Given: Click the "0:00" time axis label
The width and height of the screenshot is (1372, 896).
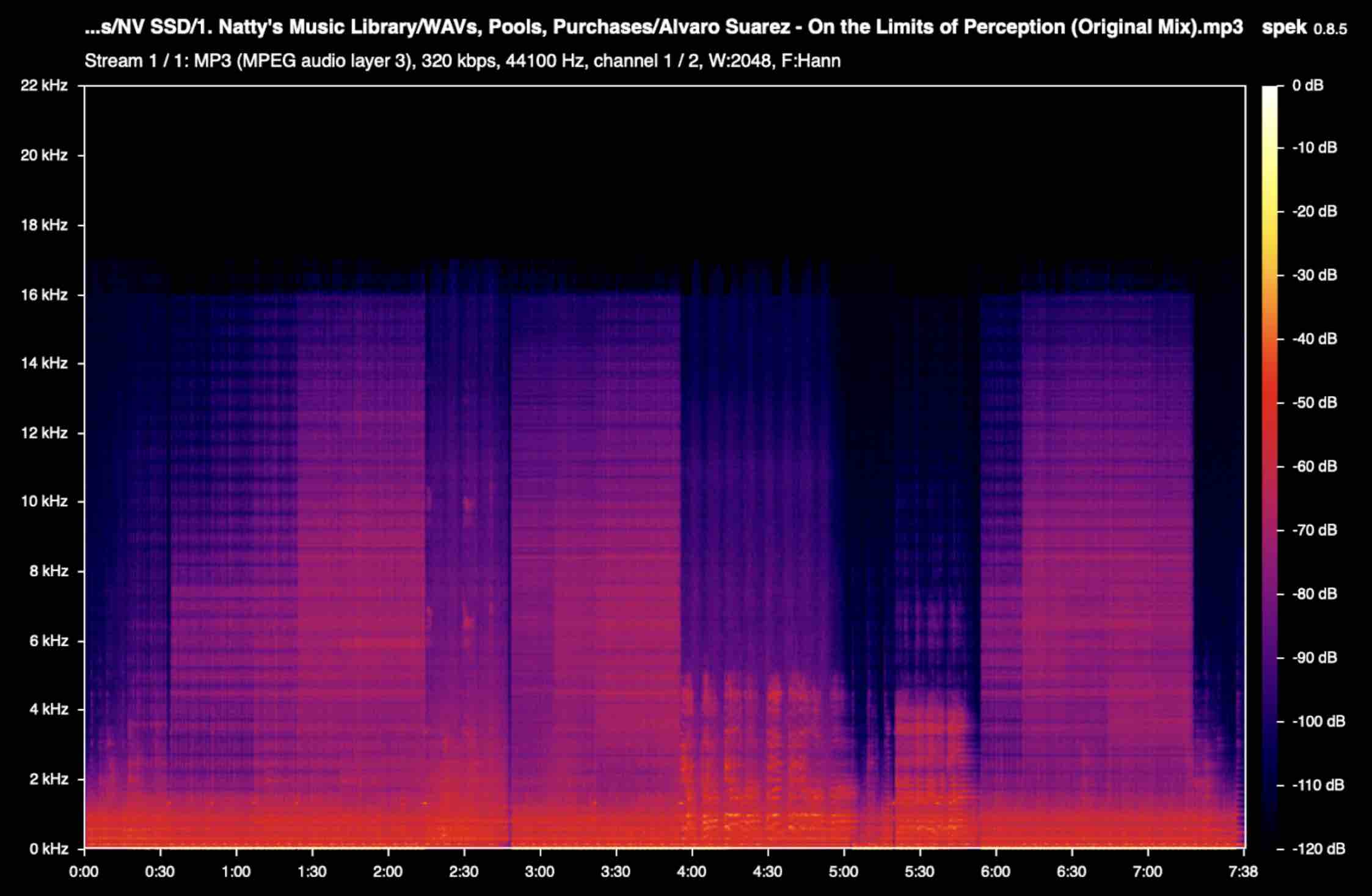Looking at the screenshot, I should [x=84, y=872].
